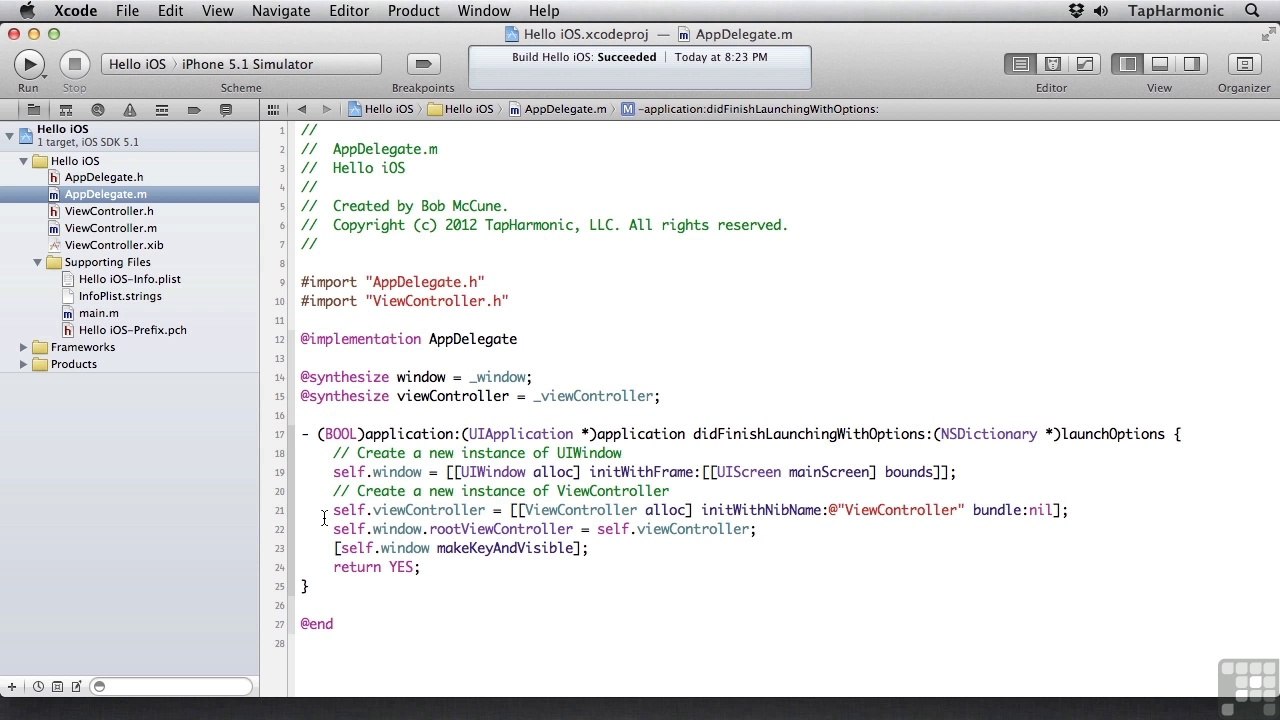The width and height of the screenshot is (1280, 720).
Task: Collapse the Hello iOS group folder
Action: (24, 161)
